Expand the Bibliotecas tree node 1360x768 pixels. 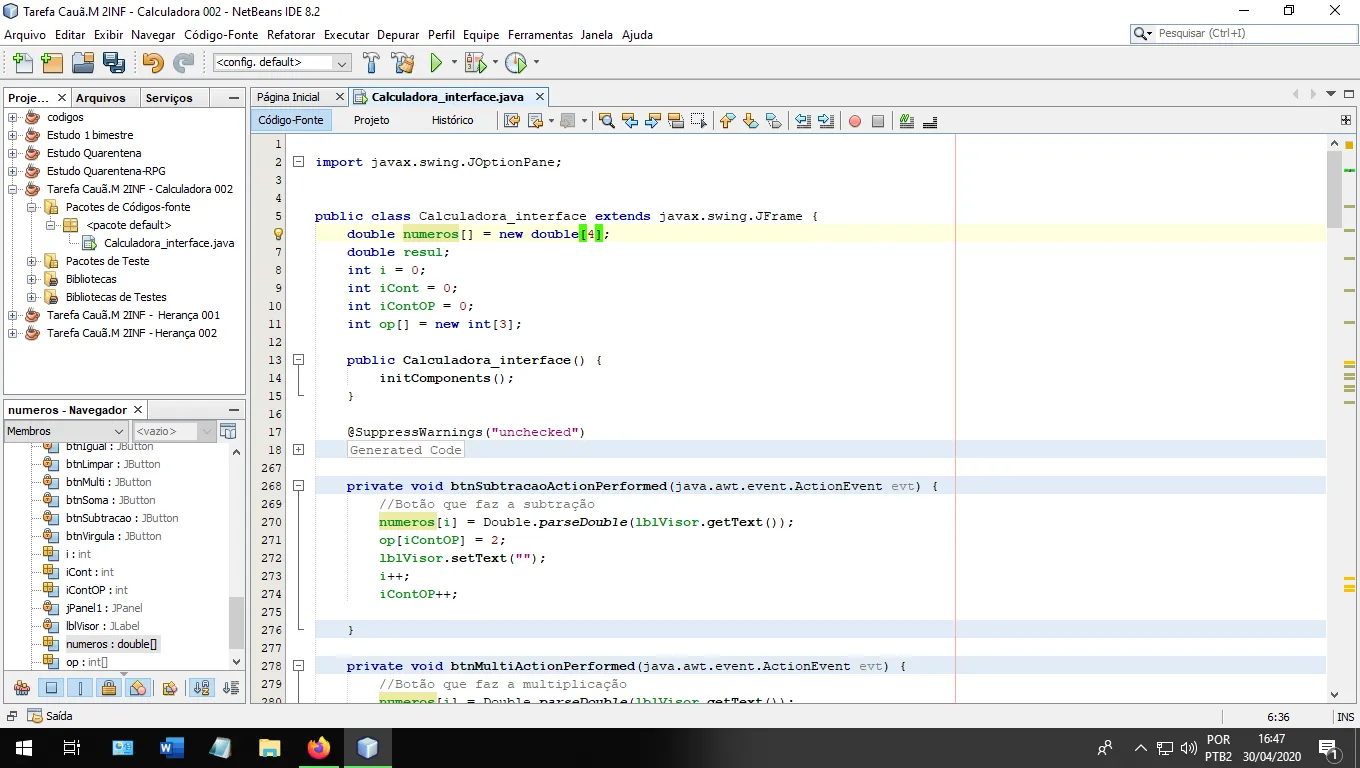[x=31, y=279]
